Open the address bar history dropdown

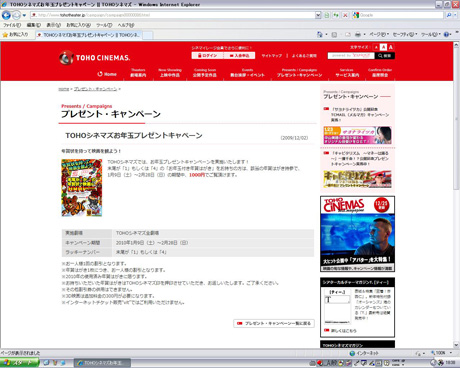click(x=318, y=15)
